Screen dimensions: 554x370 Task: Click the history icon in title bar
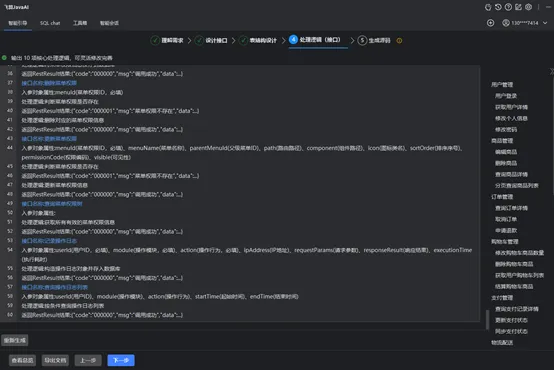498,7
